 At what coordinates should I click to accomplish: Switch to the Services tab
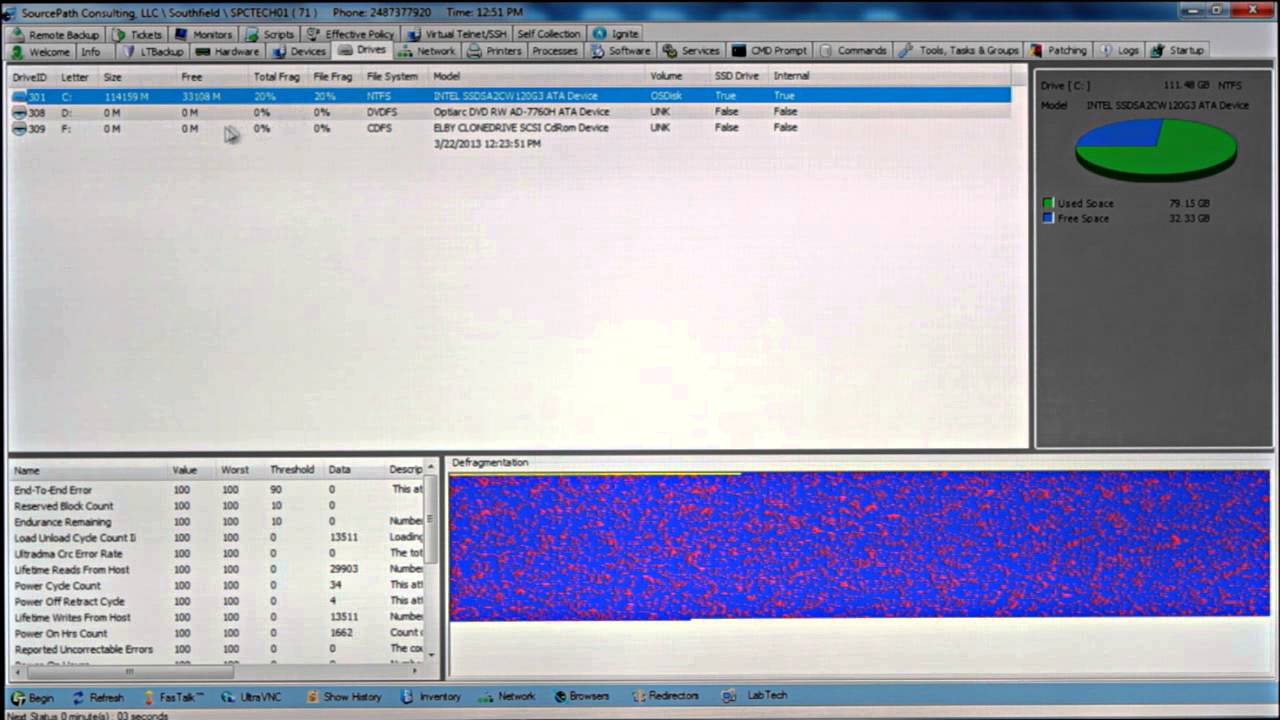(691, 51)
